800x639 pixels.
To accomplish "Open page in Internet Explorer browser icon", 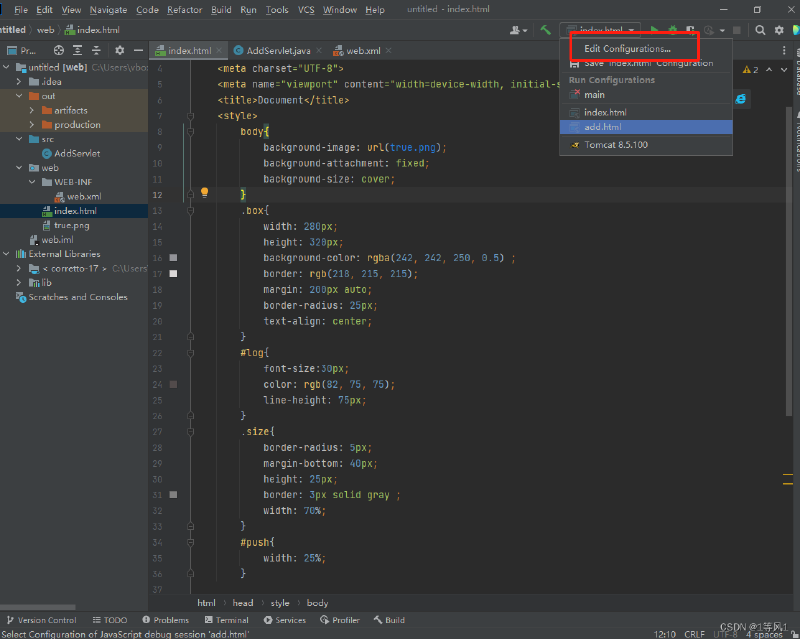I will 740,99.
